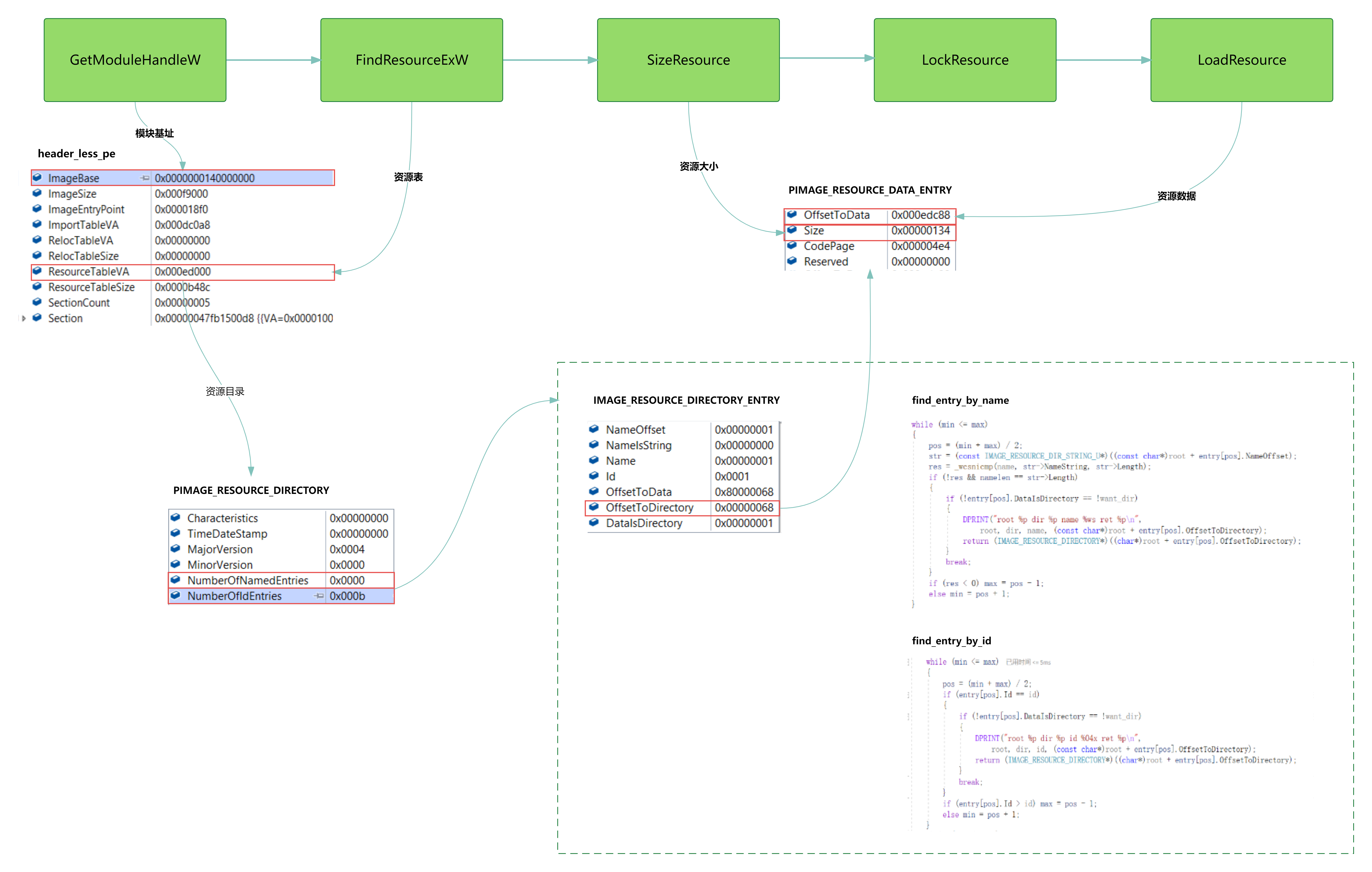Image resolution: width=1372 pixels, height=872 pixels.
Task: Click the icon beside NumberOfIdEntries
Action: 175,595
